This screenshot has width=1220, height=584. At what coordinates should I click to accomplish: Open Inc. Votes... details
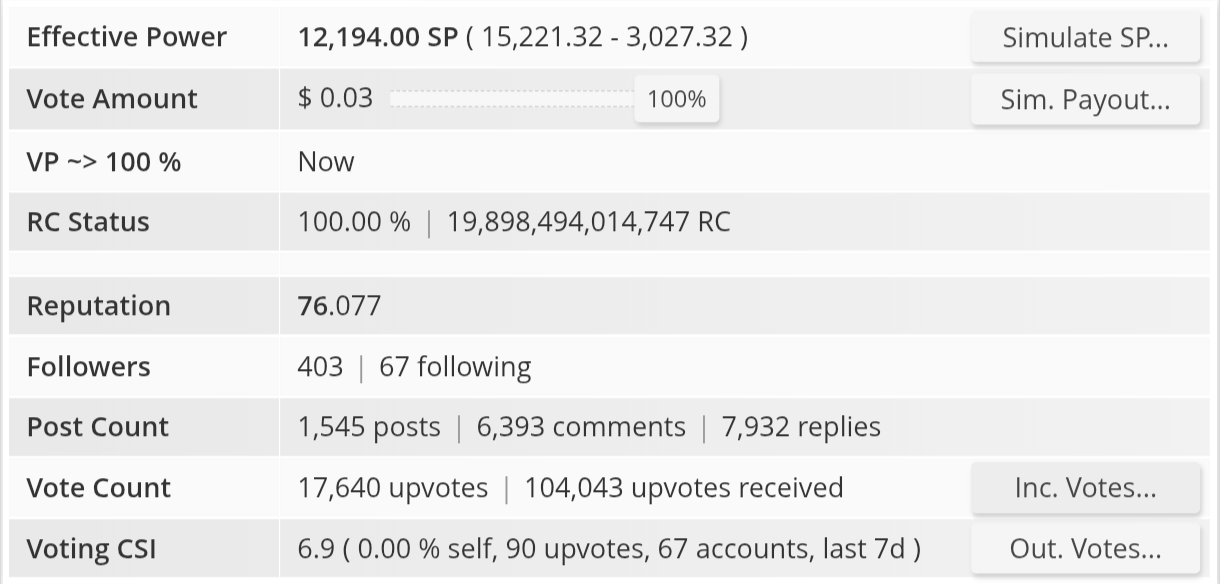(x=1085, y=488)
